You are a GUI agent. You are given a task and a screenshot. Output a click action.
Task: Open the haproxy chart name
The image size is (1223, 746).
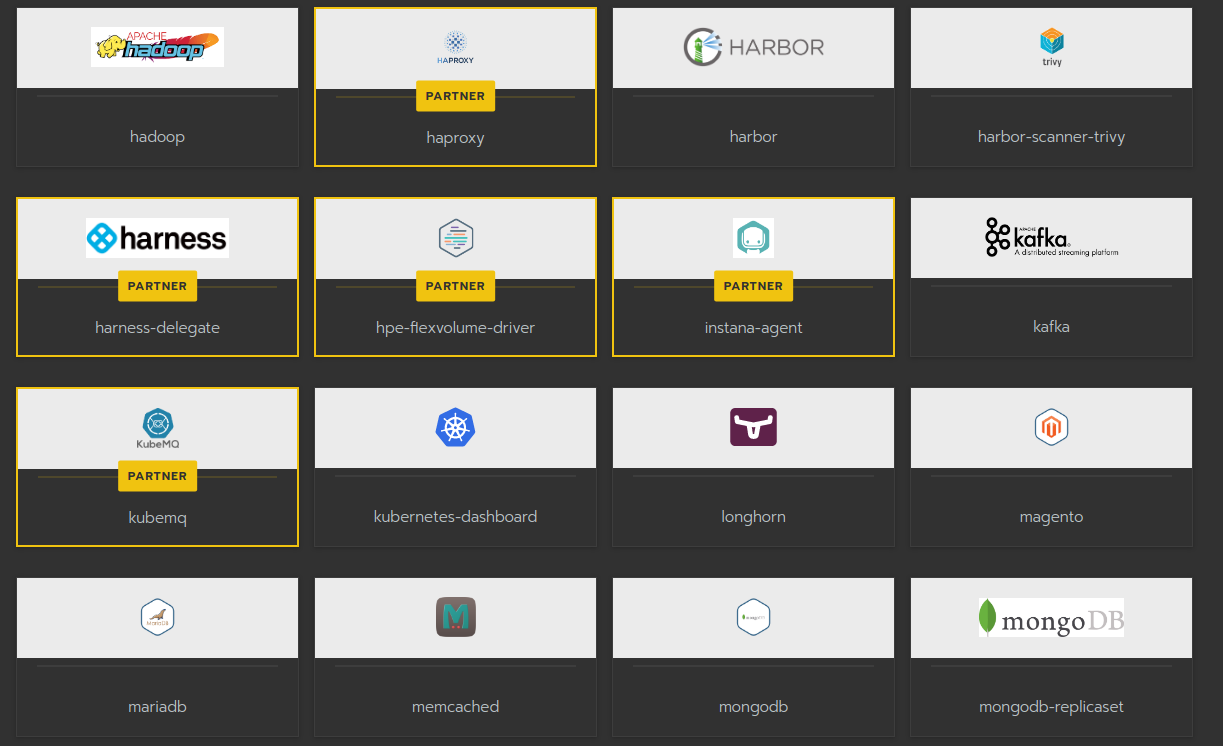pos(455,137)
